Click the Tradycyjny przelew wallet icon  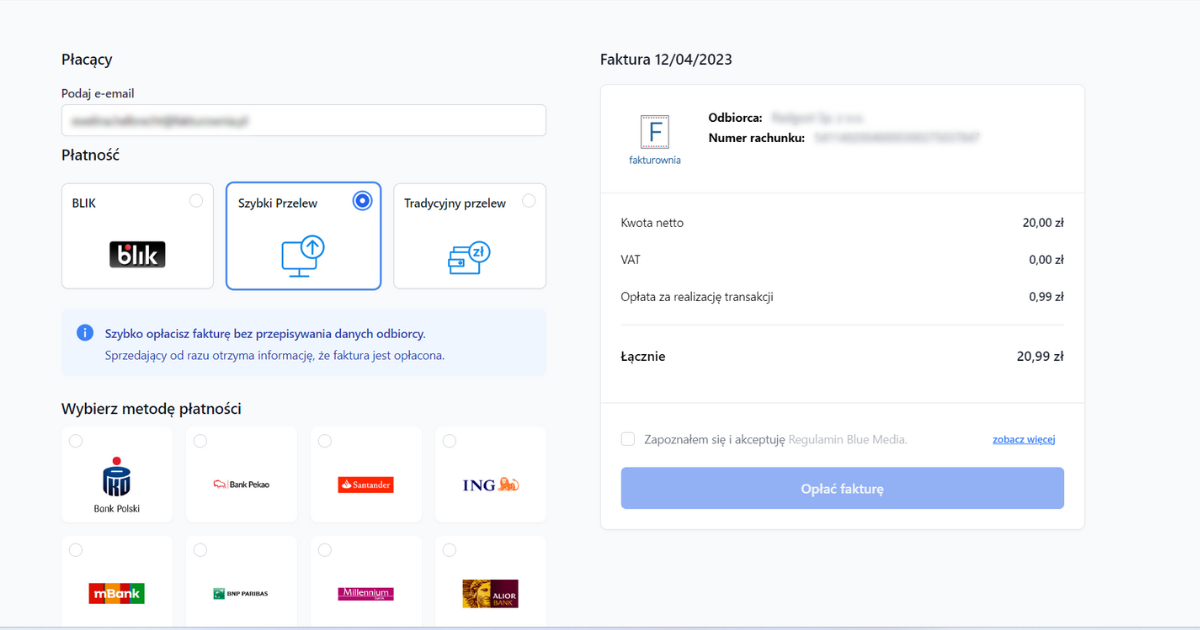point(469,255)
